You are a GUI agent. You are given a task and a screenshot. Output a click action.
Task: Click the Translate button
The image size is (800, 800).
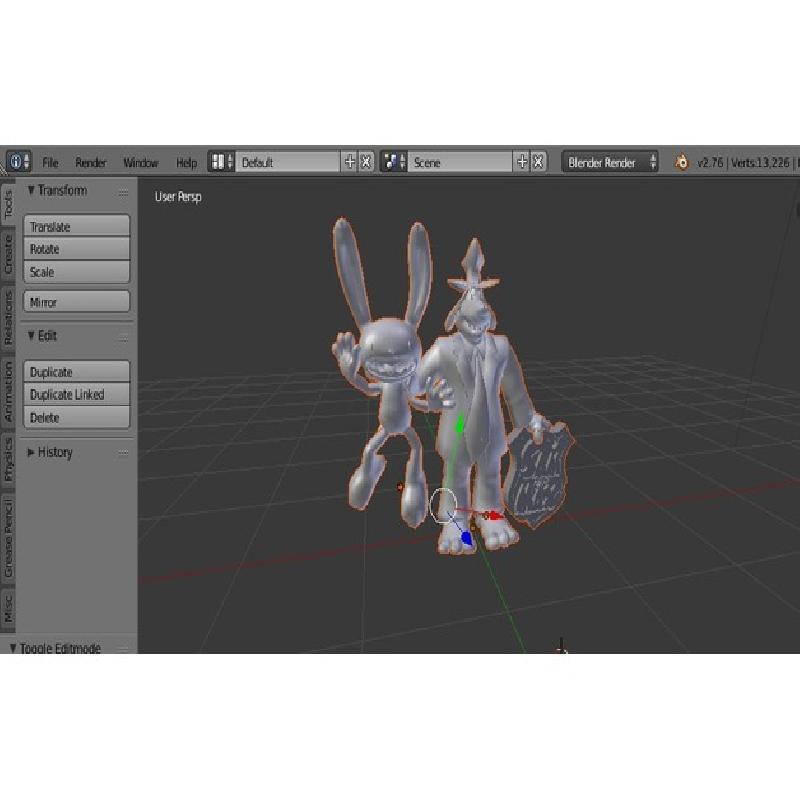77,226
